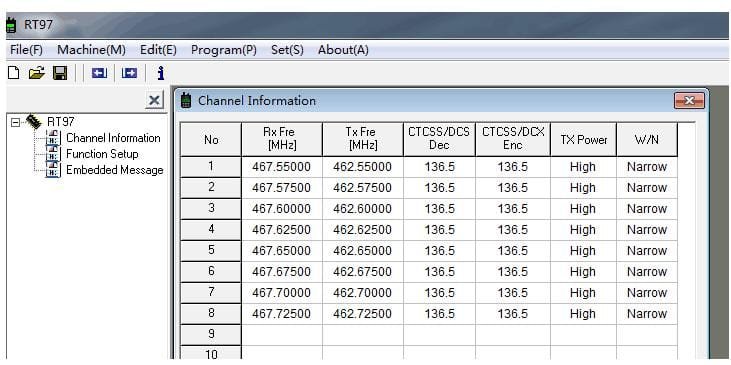This screenshot has width=731, height=365.
Task: Click the W/N column header
Action: point(647,139)
